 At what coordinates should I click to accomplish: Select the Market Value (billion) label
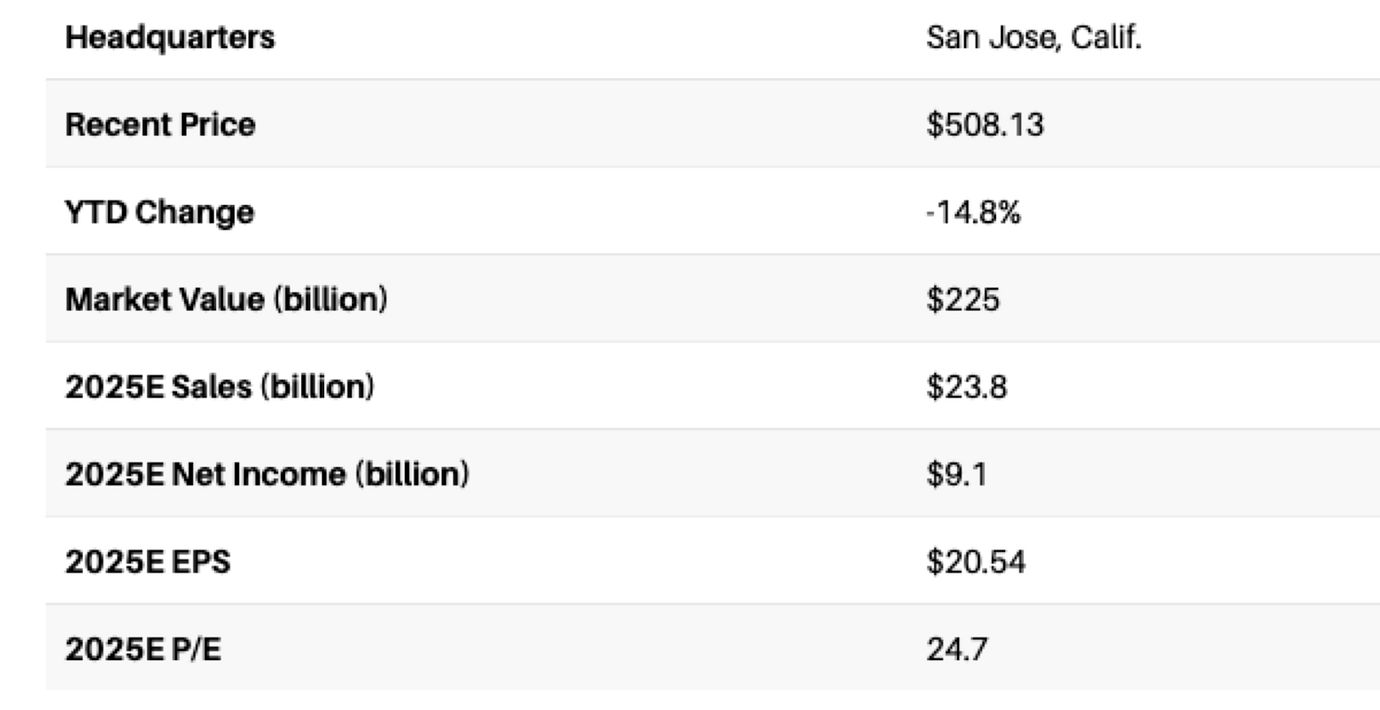[x=225, y=299]
